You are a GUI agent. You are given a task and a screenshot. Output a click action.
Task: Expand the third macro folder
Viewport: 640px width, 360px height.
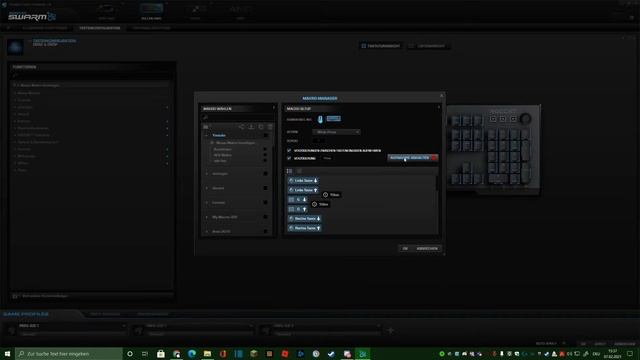click(207, 188)
